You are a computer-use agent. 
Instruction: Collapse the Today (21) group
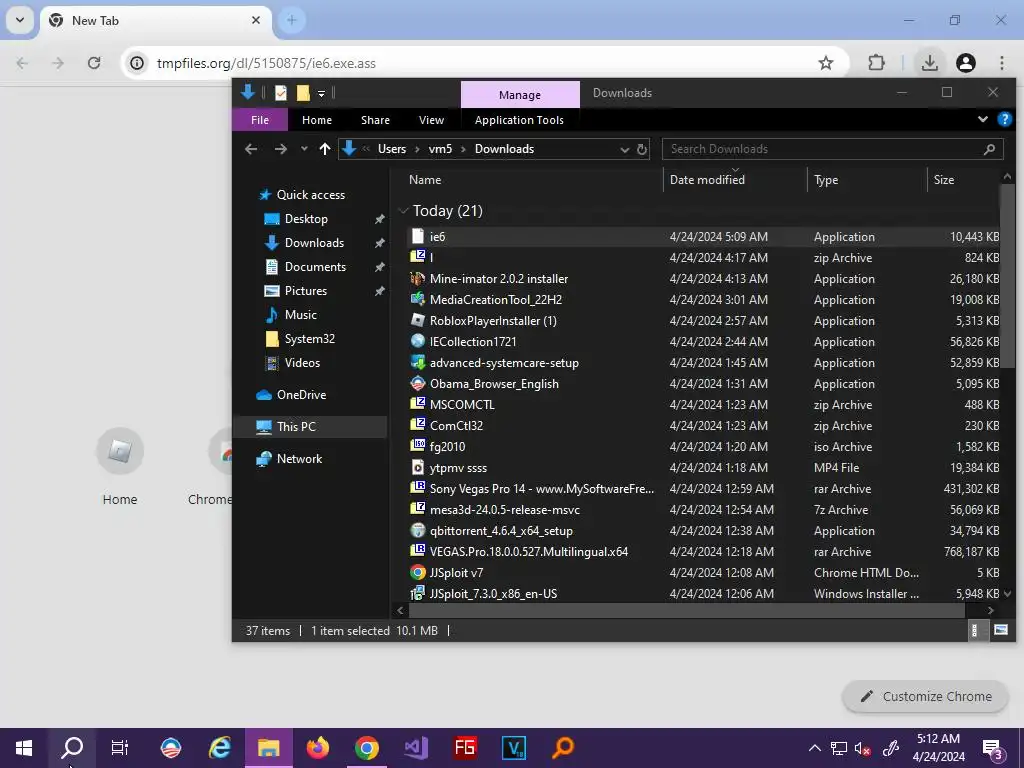404,210
